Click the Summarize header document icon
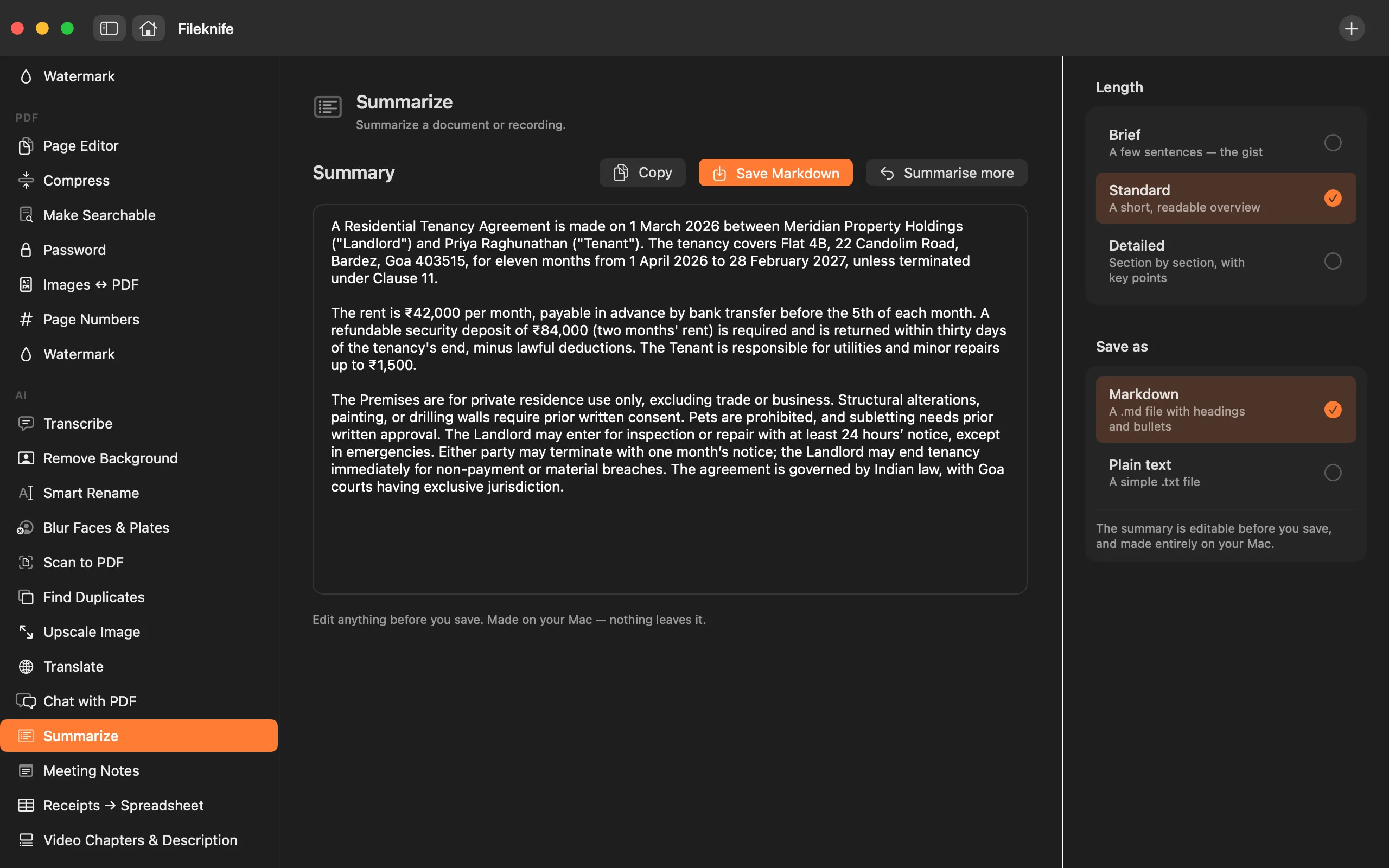Image resolution: width=1389 pixels, height=868 pixels. tap(328, 107)
